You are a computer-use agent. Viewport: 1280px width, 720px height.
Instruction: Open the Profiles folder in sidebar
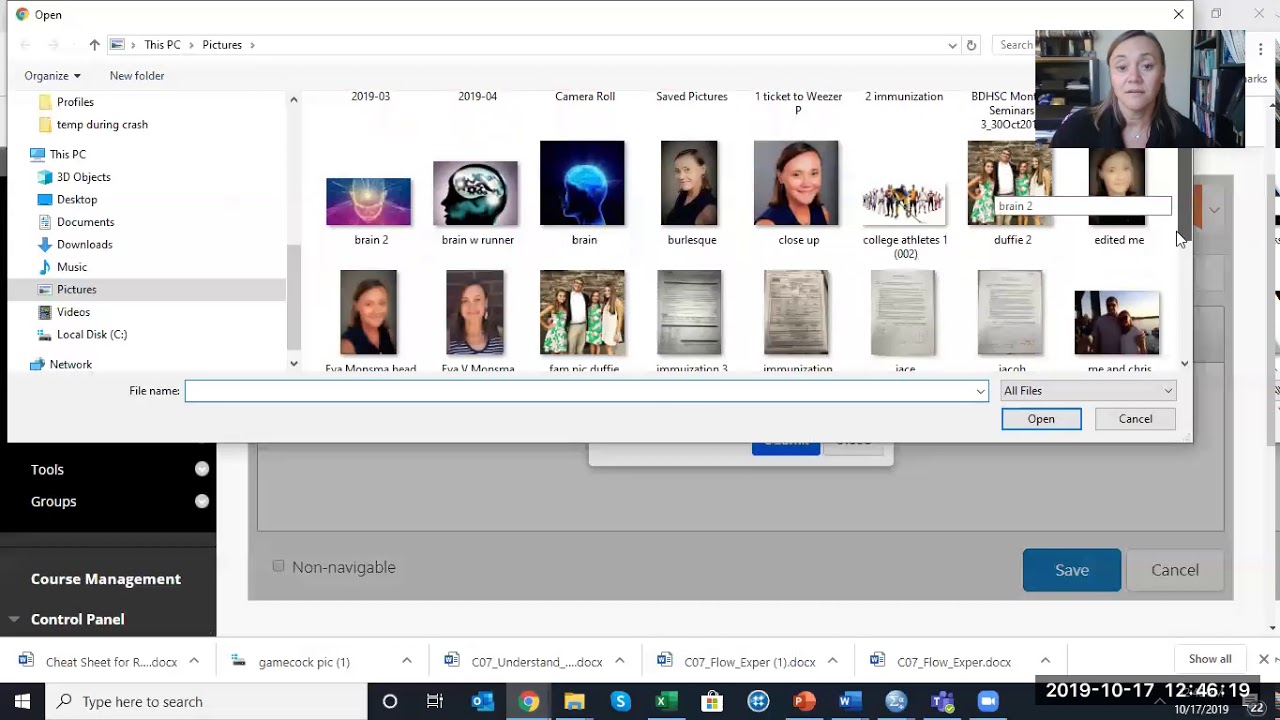pos(75,102)
